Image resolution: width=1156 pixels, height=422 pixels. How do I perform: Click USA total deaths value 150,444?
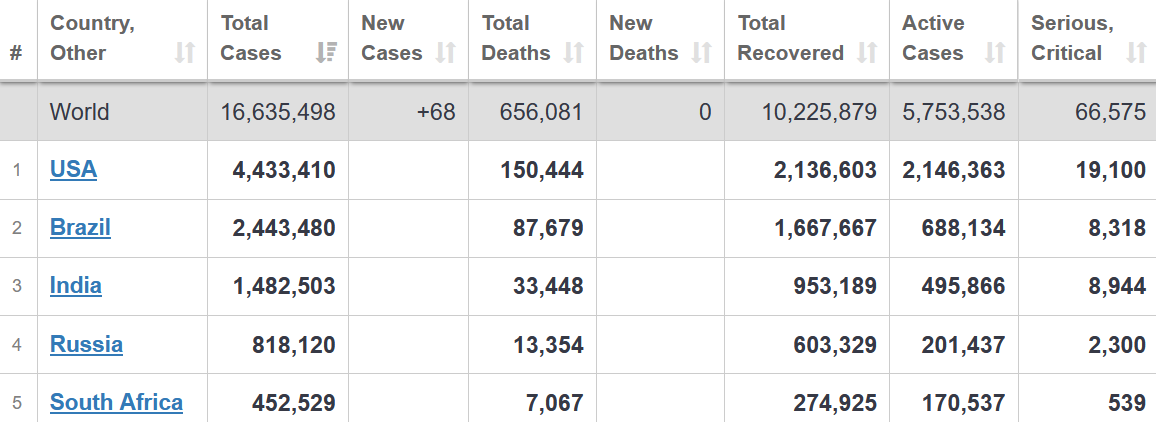point(541,170)
